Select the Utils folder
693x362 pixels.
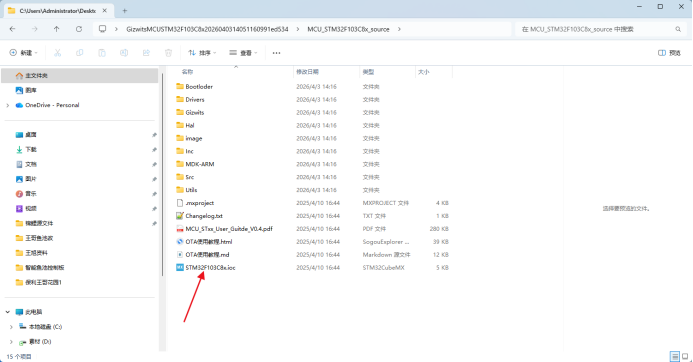(x=187, y=190)
